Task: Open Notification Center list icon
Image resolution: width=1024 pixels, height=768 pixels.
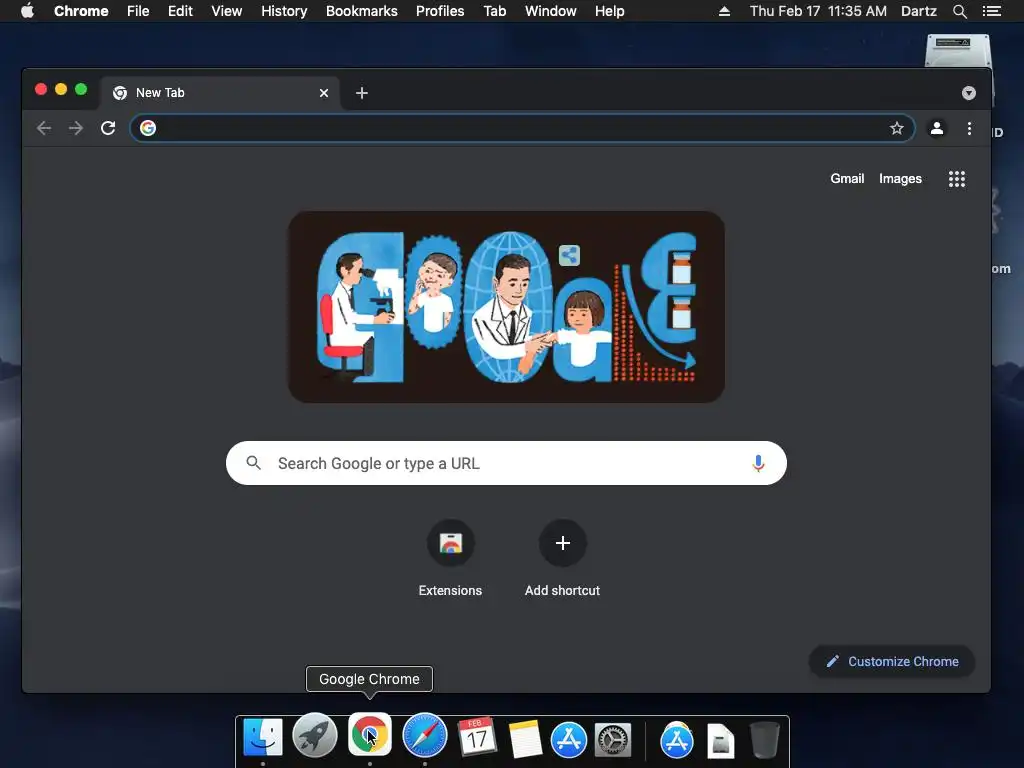Action: tap(991, 11)
